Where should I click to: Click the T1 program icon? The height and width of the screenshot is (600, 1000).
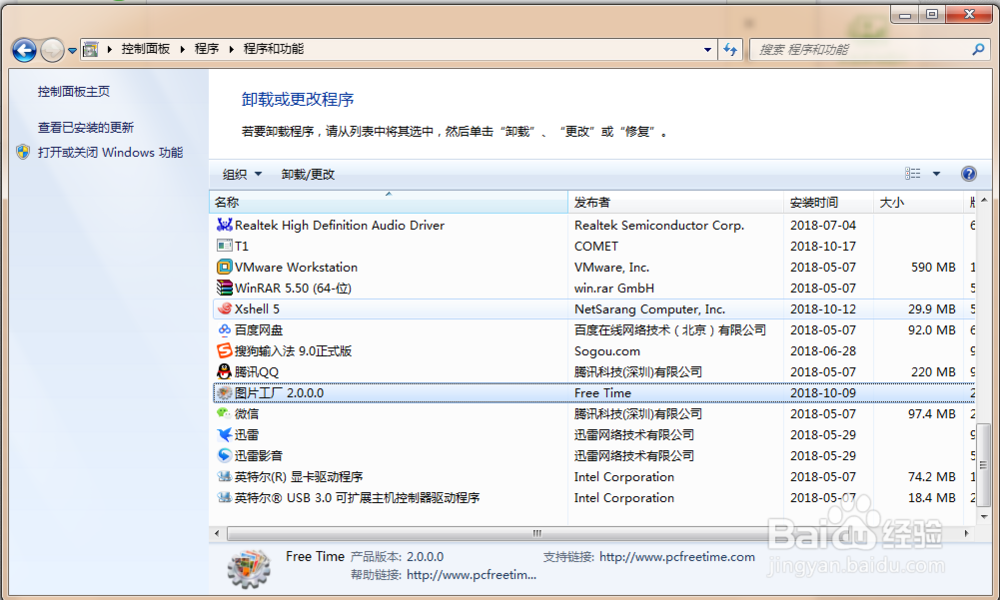click(224, 245)
